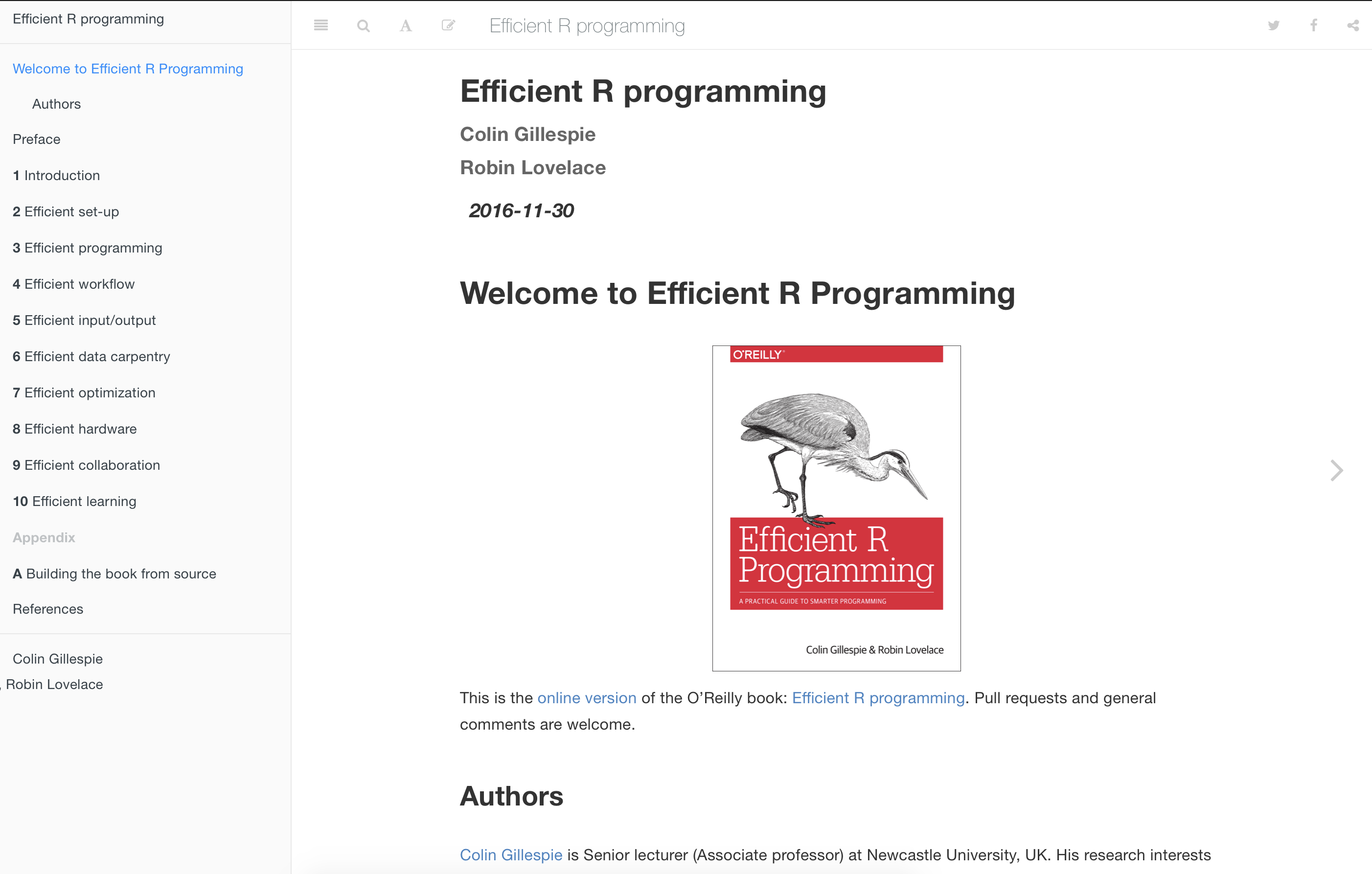Screen dimensions: 1372x874
Task: Jump to Authors section in sidebar
Action: [56, 104]
